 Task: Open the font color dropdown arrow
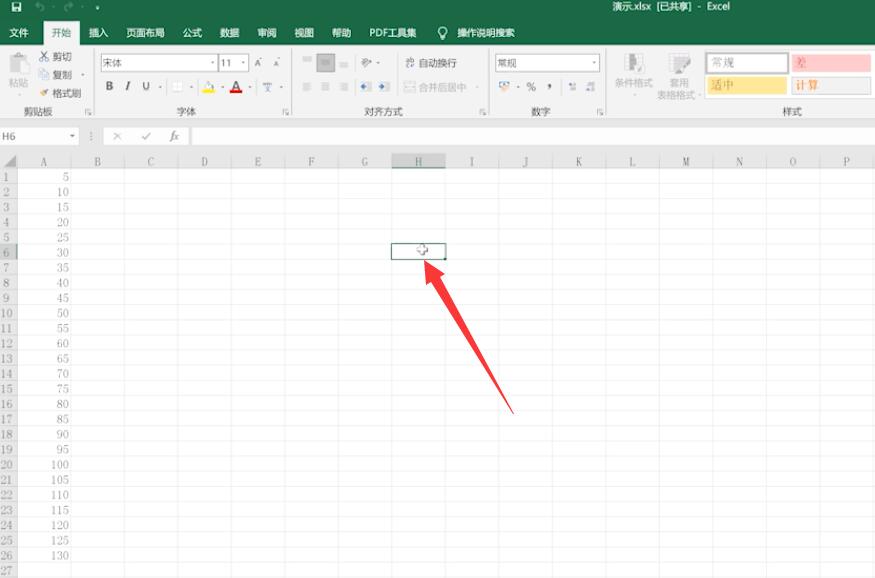pyautogui.click(x=249, y=87)
